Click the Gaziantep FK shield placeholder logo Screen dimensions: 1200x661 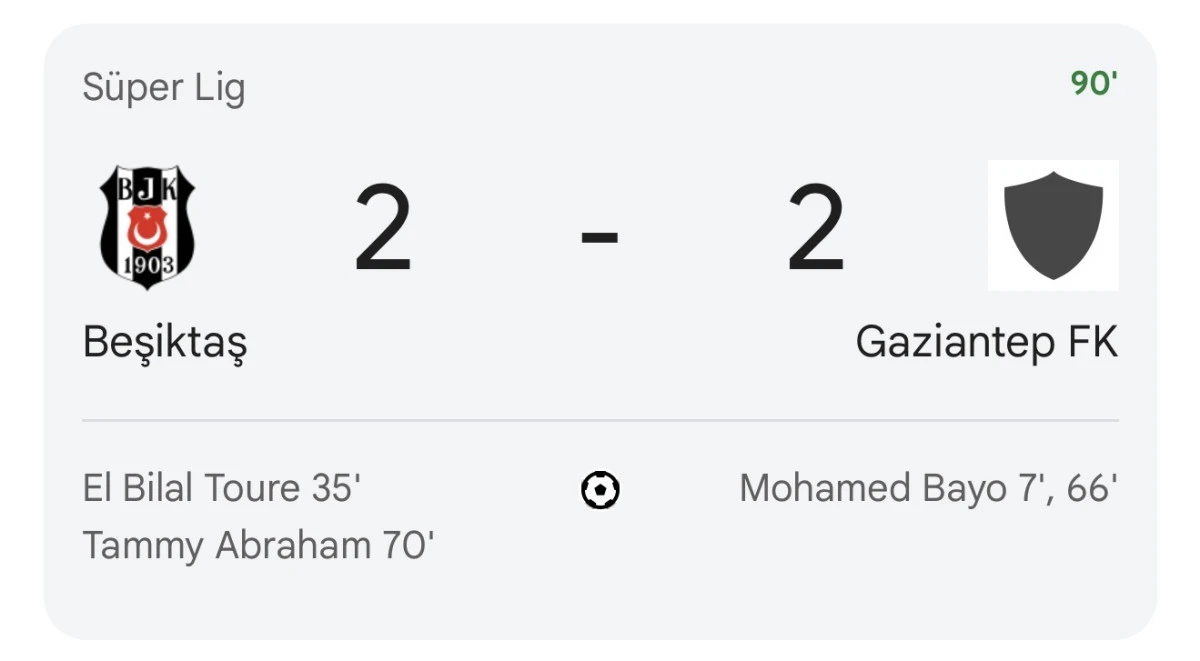tap(1053, 225)
